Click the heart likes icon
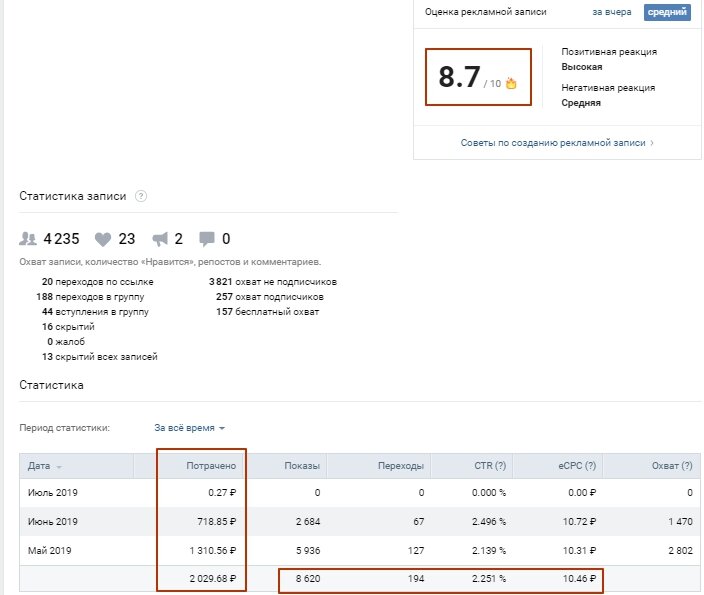The image size is (704, 595). [x=103, y=239]
